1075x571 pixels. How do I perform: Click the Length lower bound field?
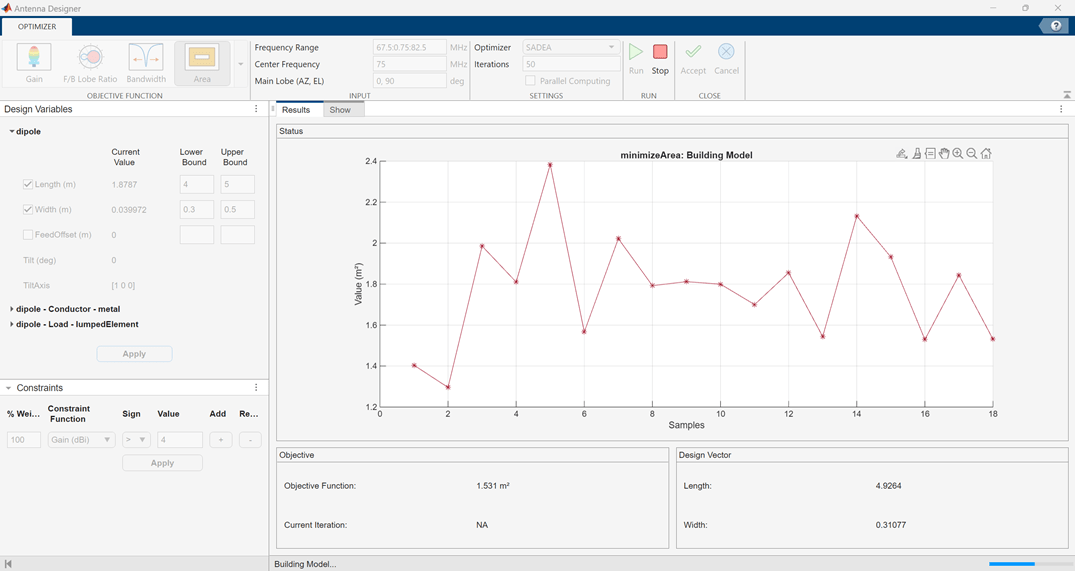click(x=196, y=185)
